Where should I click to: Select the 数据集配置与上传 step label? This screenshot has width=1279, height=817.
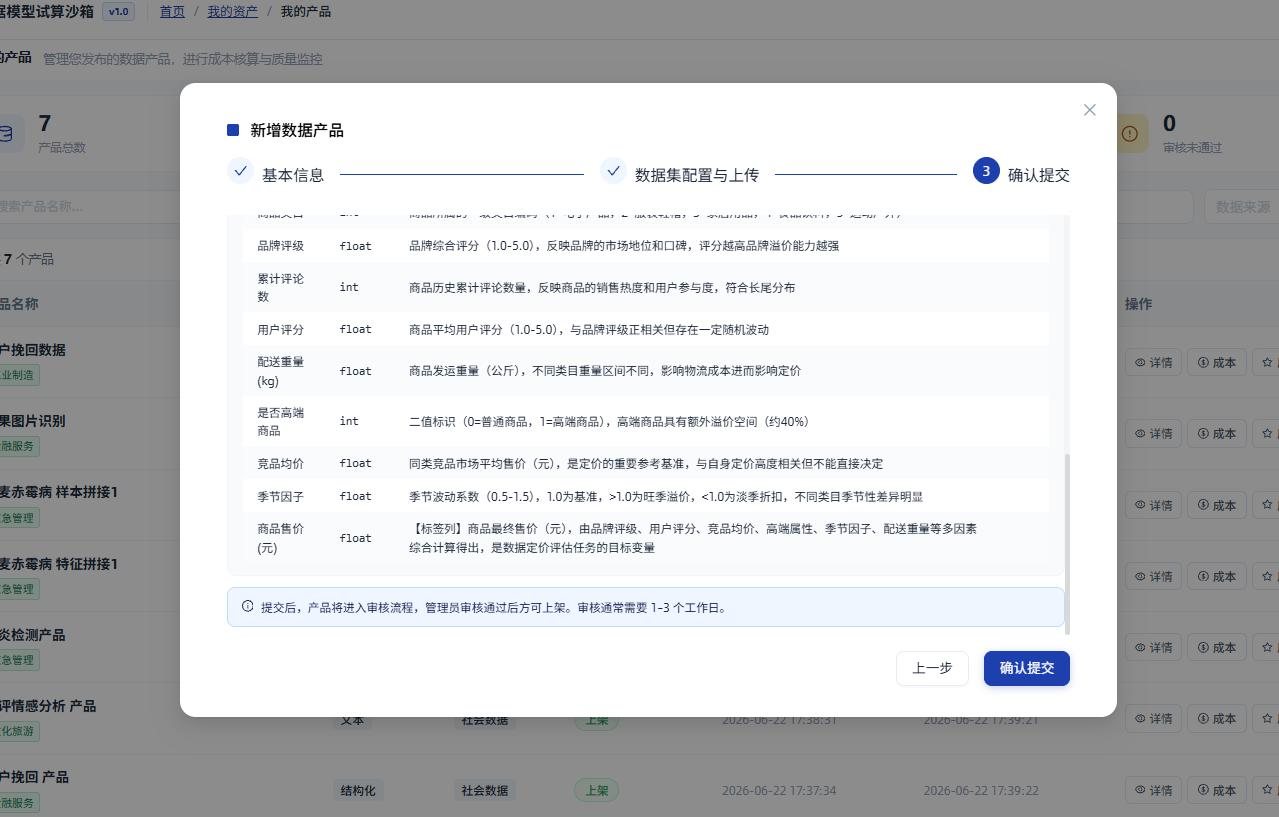697,175
